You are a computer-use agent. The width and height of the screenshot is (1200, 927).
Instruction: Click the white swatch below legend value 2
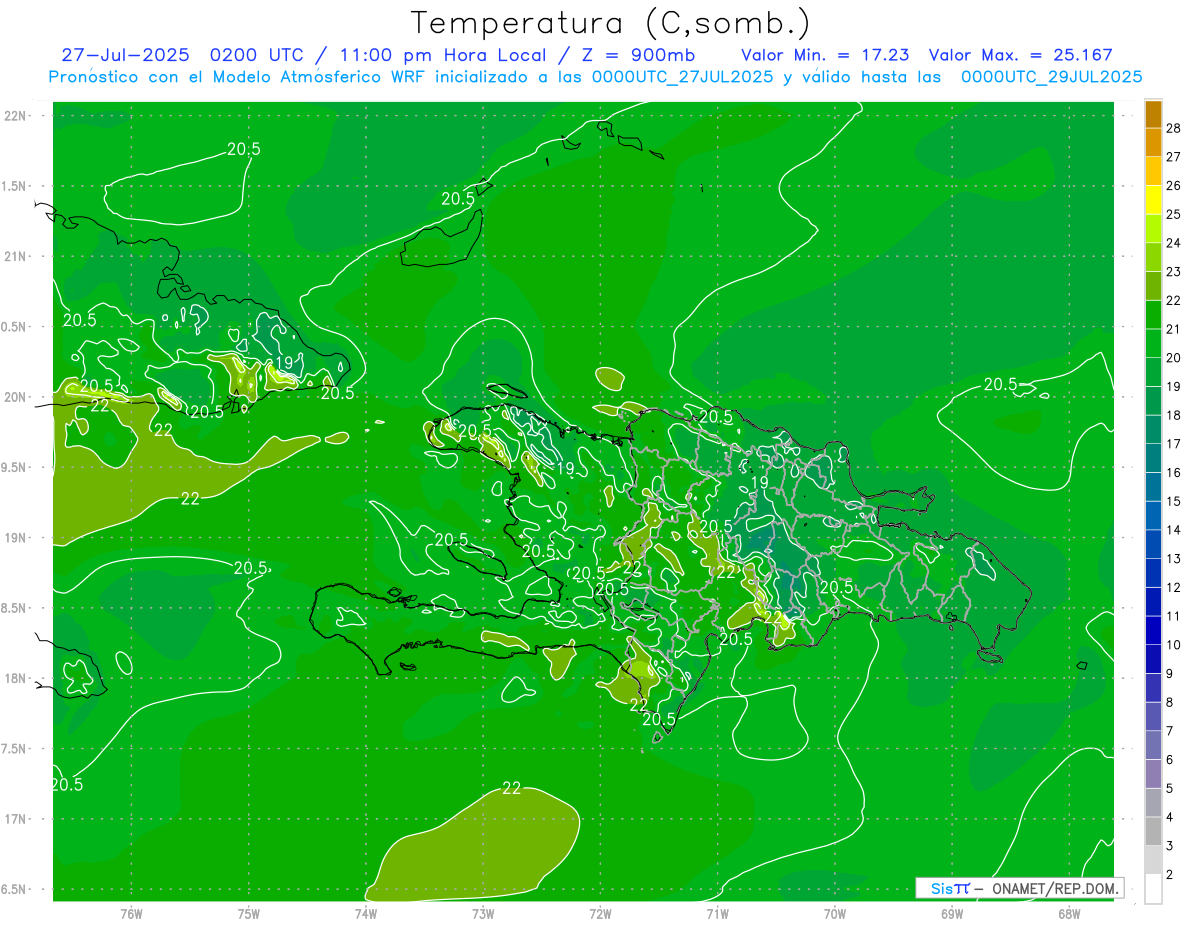pos(1153,889)
